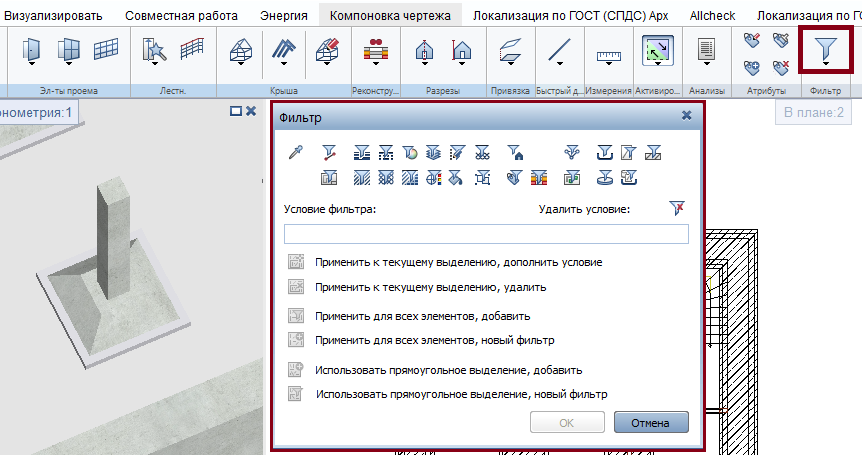
Task: Open the Совместная работа tab
Action: point(181,15)
